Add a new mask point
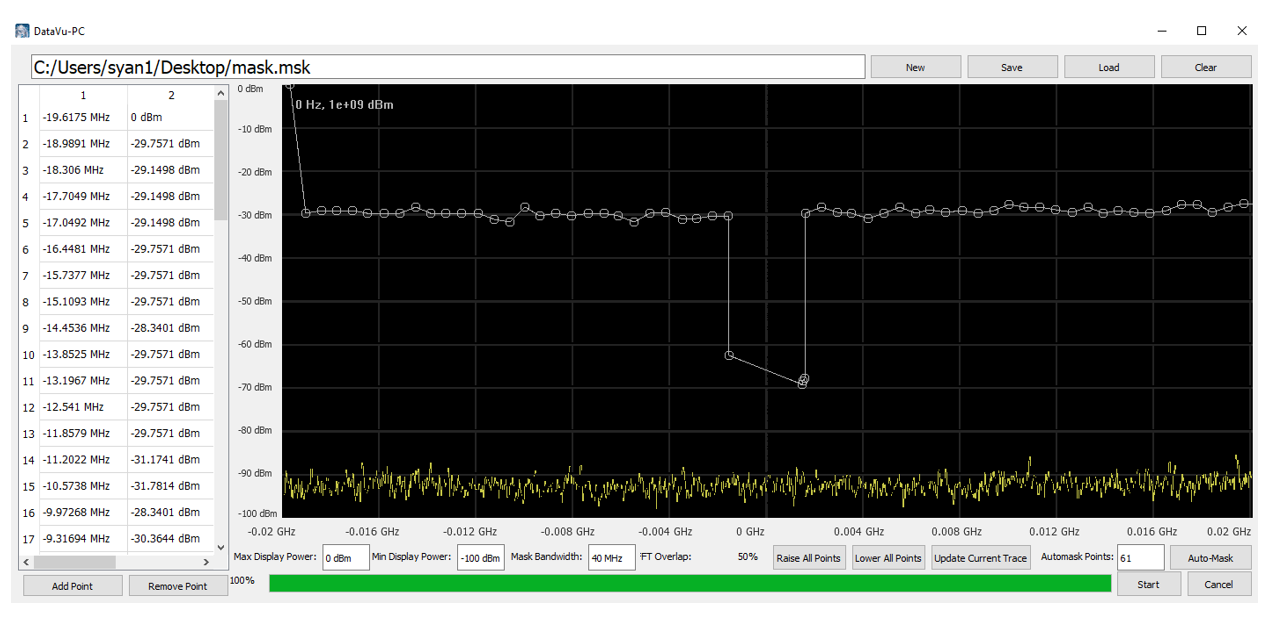This screenshot has height=617, width=1272. pyautogui.click(x=73, y=586)
